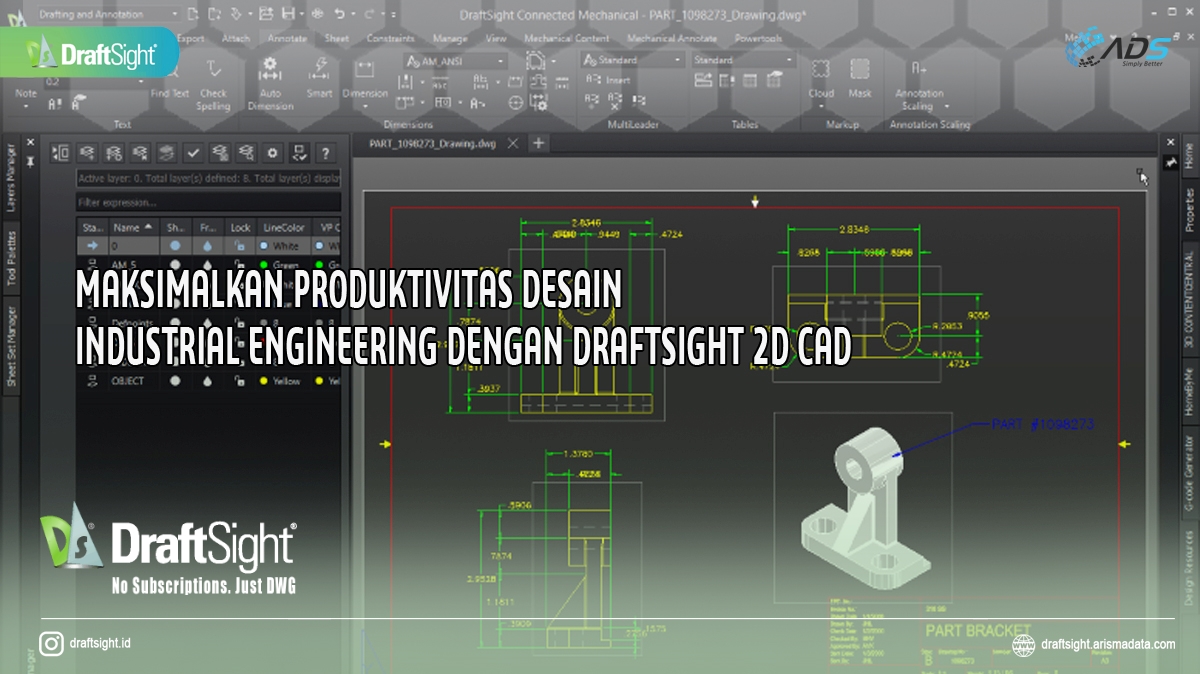The image size is (1200, 674).
Task: Open the Standard style dropdown in MultiLeader group
Action: [634, 60]
